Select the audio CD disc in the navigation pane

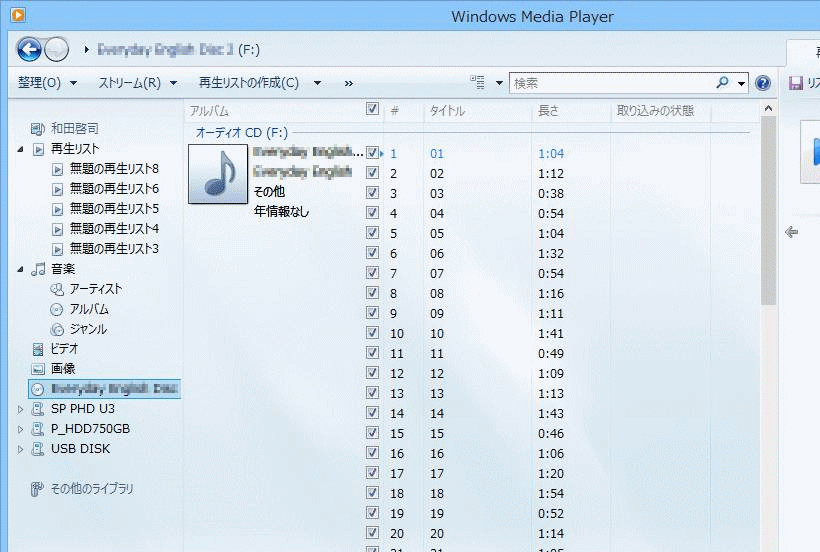pos(105,389)
